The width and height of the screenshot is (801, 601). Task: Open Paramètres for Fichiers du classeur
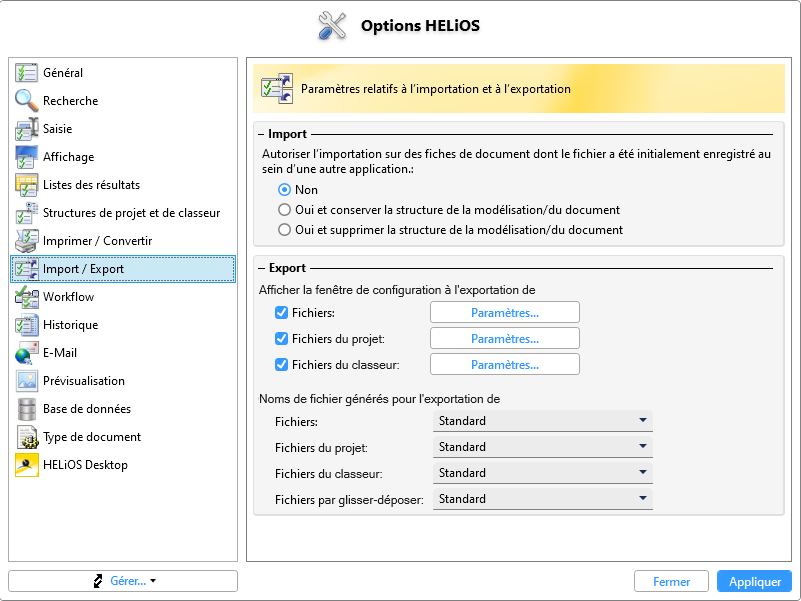tap(505, 364)
